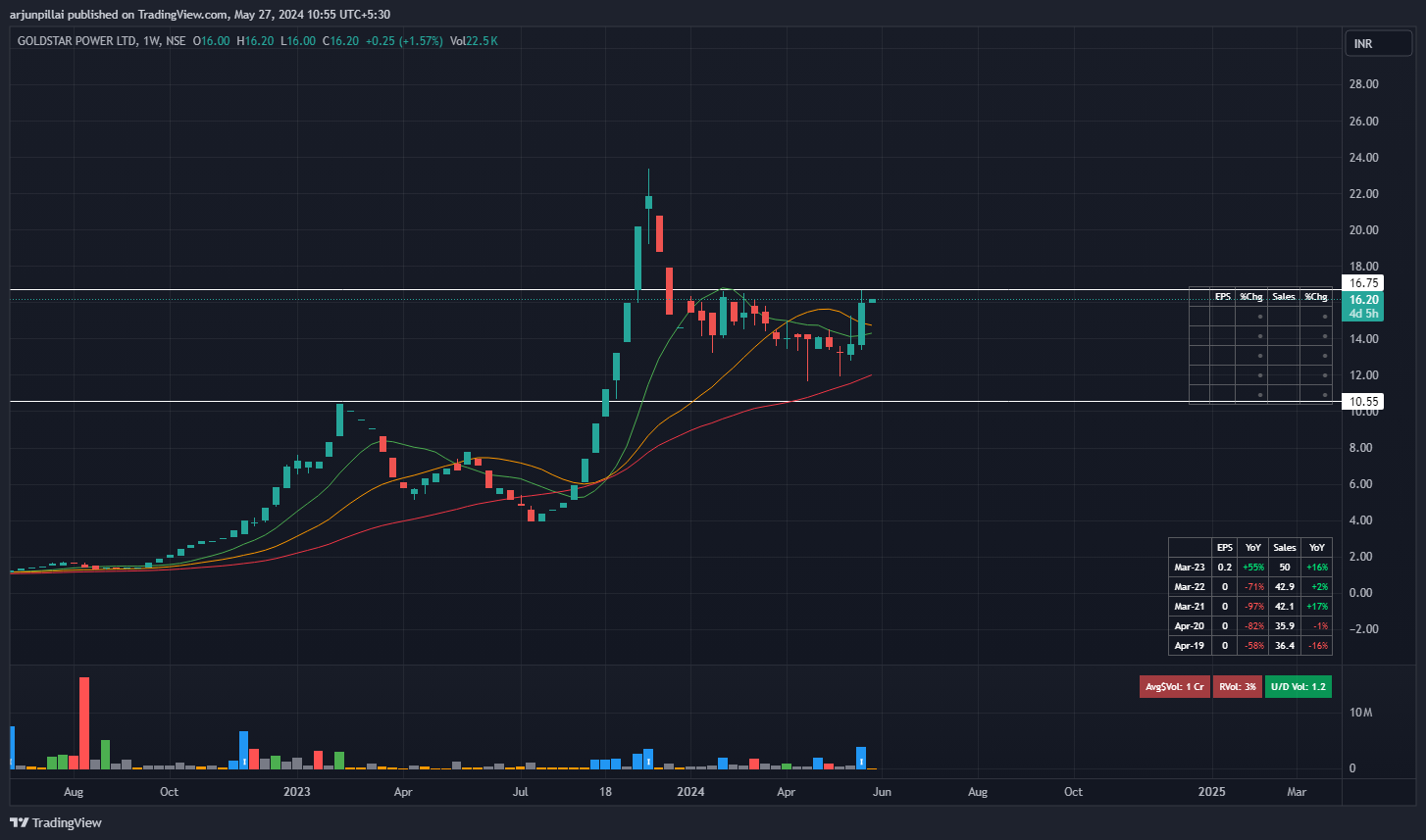Select the Mar-21 row label in the table

tap(1190, 607)
